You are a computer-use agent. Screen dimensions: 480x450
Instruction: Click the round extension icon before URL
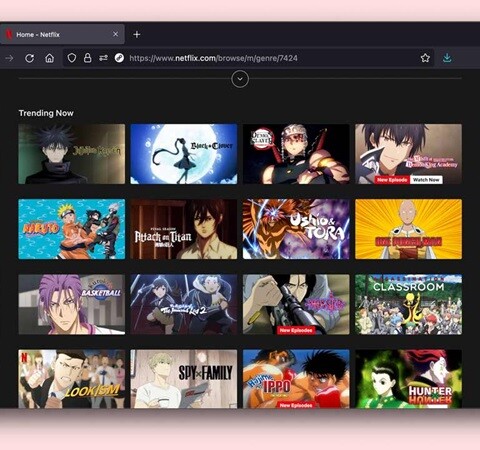coord(119,58)
